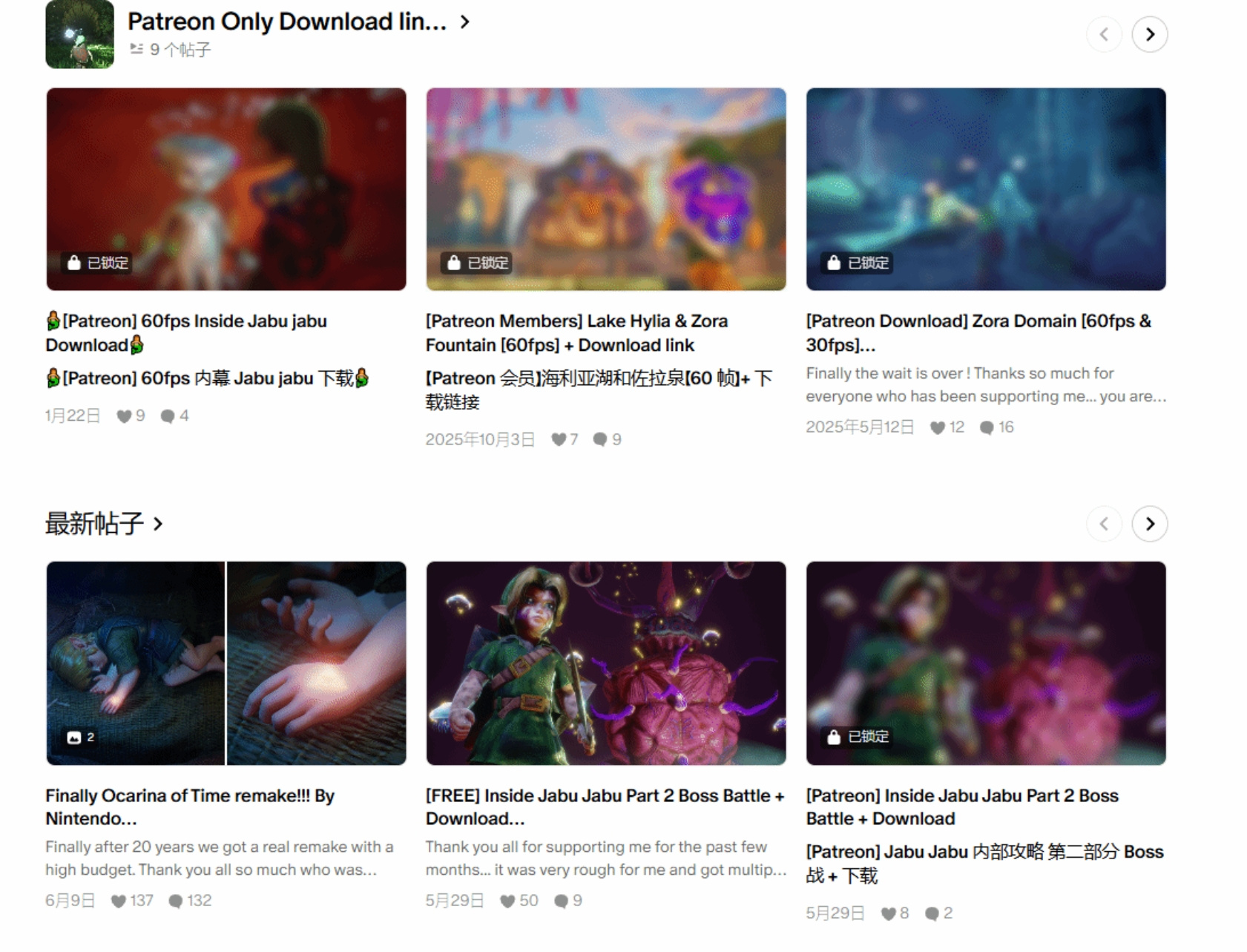Expand the 最新帖子 section chevron
The image size is (1247, 952).
[x=158, y=524]
